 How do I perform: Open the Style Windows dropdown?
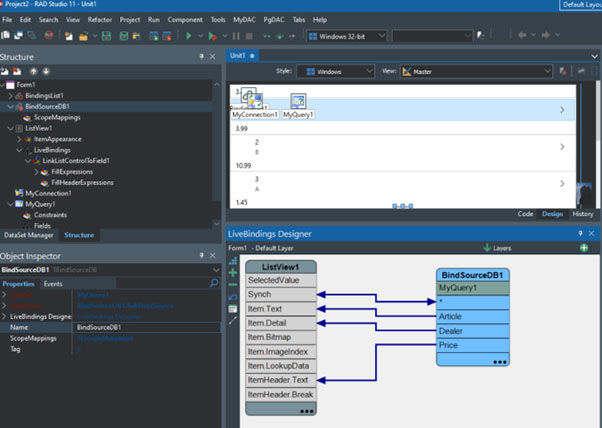(x=336, y=71)
